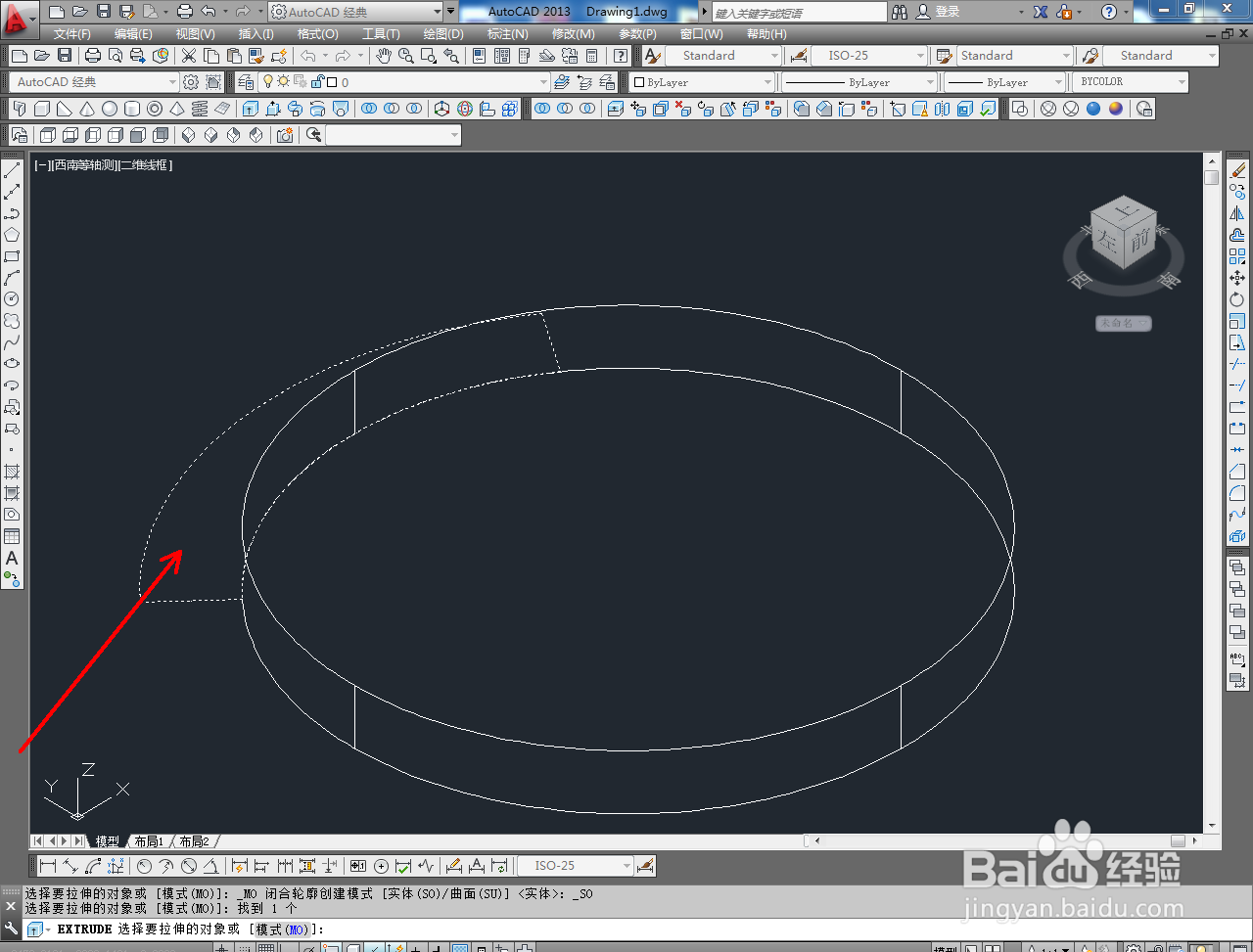This screenshot has width=1253, height=952.
Task: Click the layer 0 white color swatch
Action: pos(332,82)
